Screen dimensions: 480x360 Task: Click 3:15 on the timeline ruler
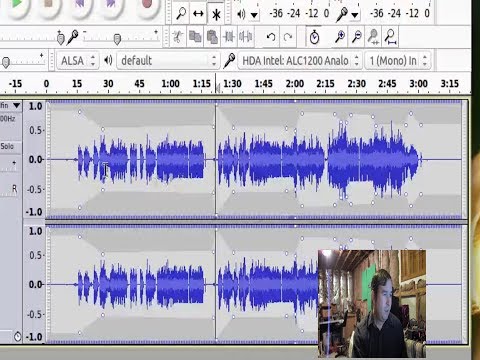(x=450, y=83)
